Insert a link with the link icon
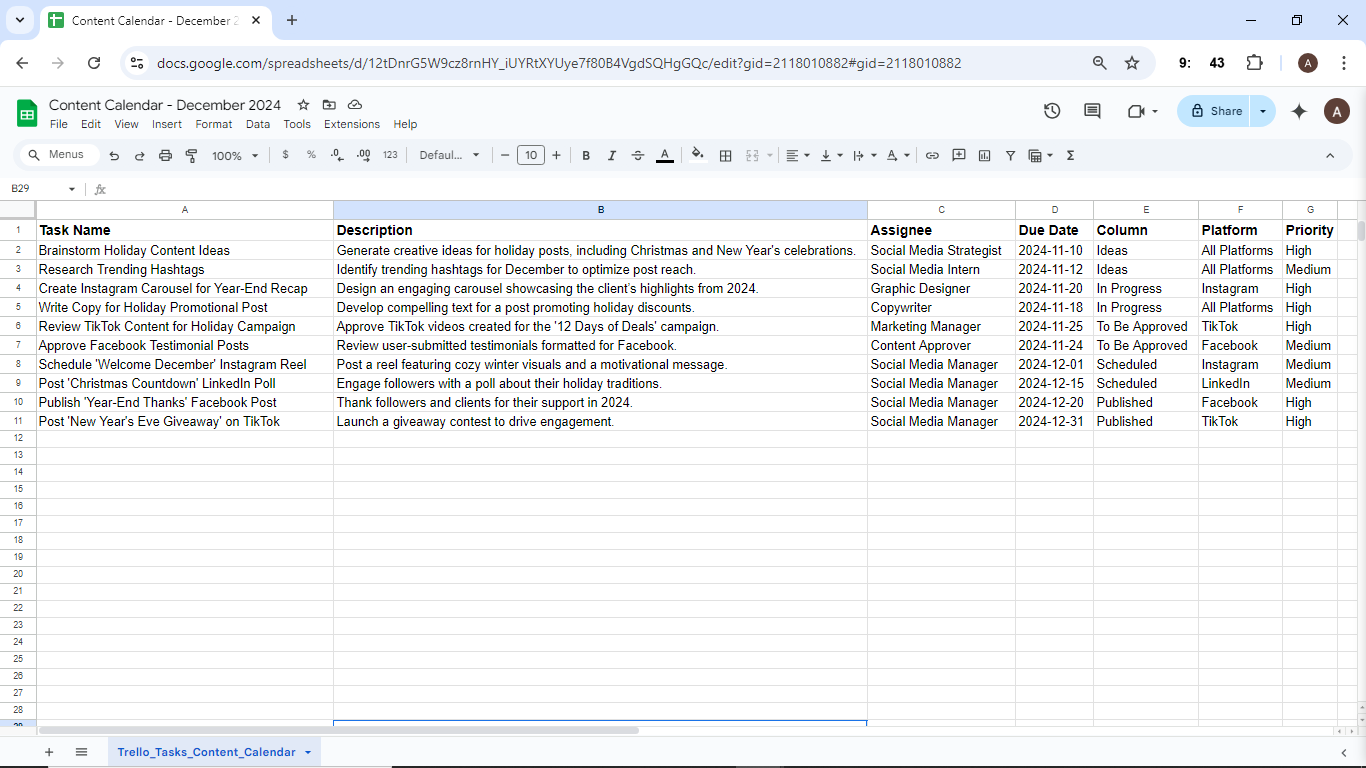This screenshot has width=1366, height=768. tap(932, 155)
